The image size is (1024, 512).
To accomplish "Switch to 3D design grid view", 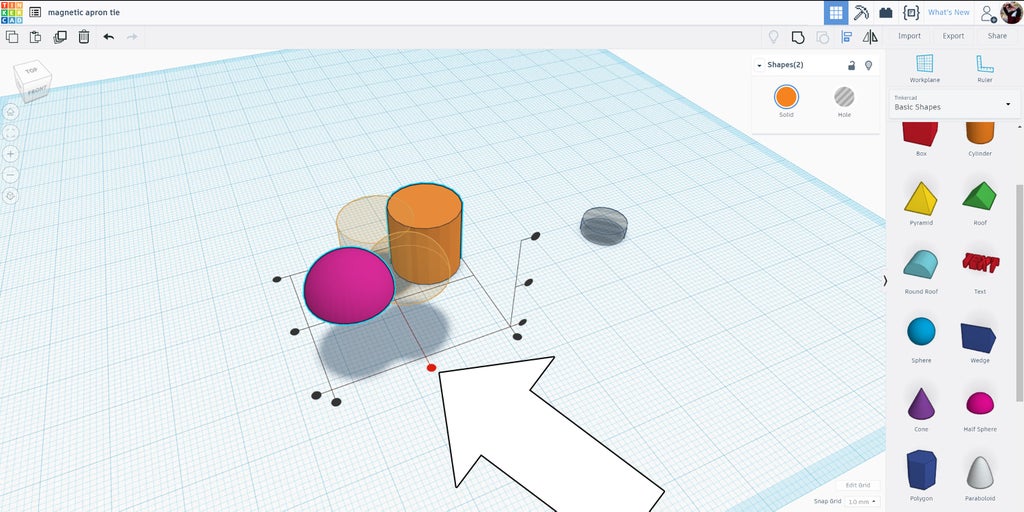I will click(x=835, y=12).
